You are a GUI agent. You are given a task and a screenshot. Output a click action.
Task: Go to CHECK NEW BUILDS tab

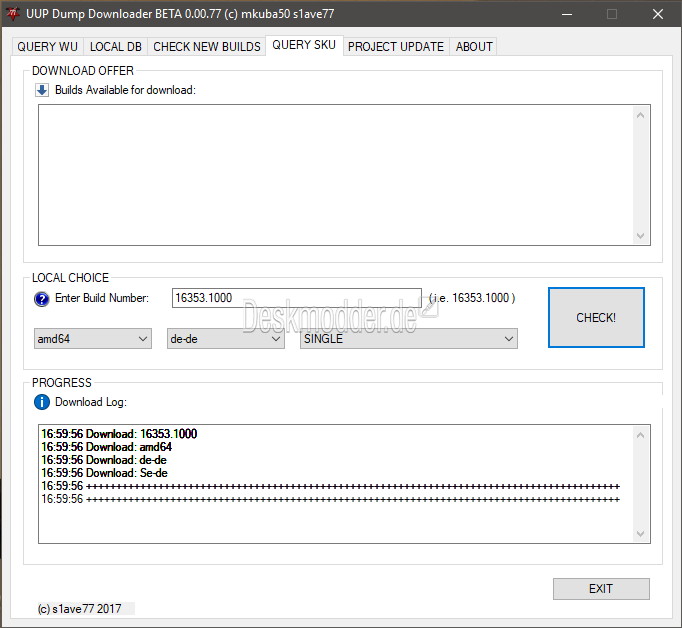coord(207,47)
